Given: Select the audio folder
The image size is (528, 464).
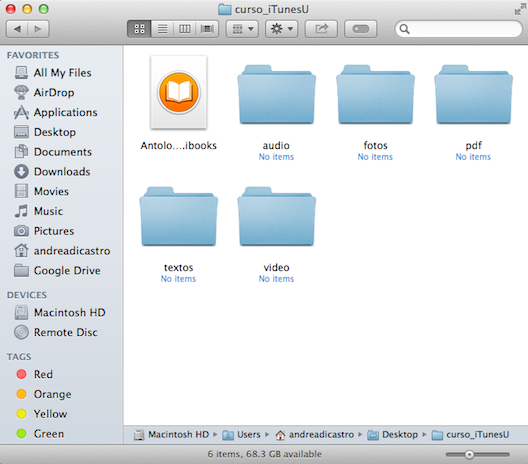Looking at the screenshot, I should click(276, 112).
